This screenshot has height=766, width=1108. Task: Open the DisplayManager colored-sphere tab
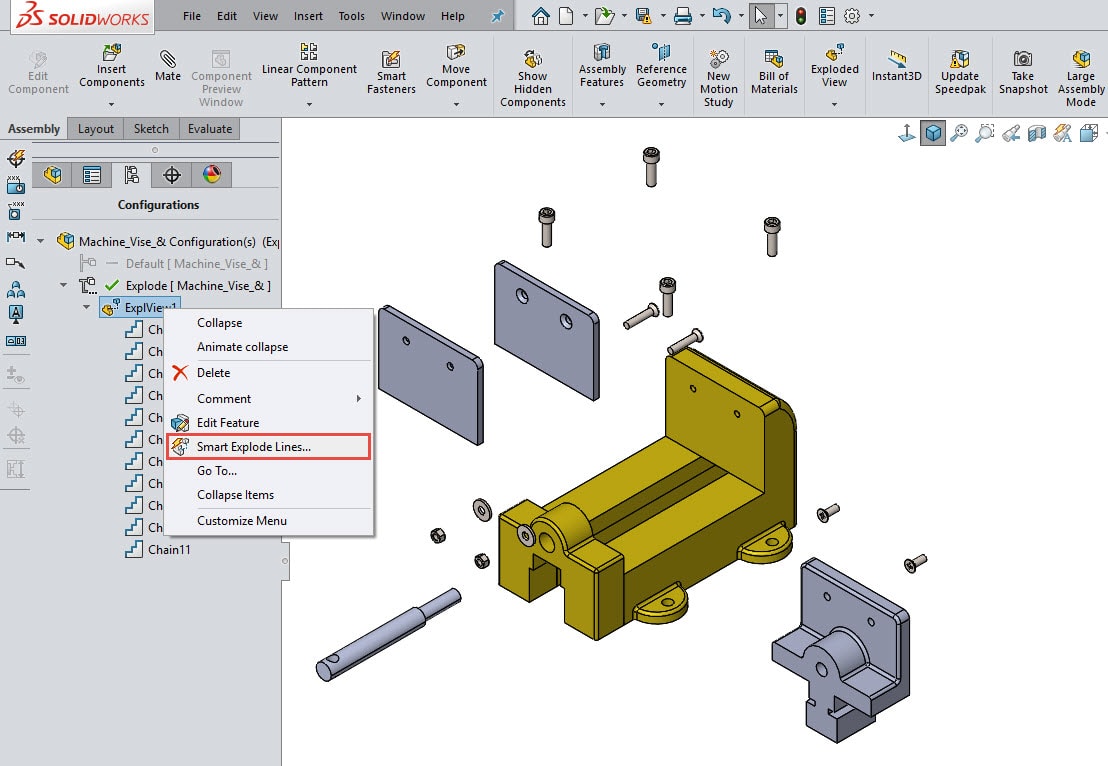(x=212, y=175)
